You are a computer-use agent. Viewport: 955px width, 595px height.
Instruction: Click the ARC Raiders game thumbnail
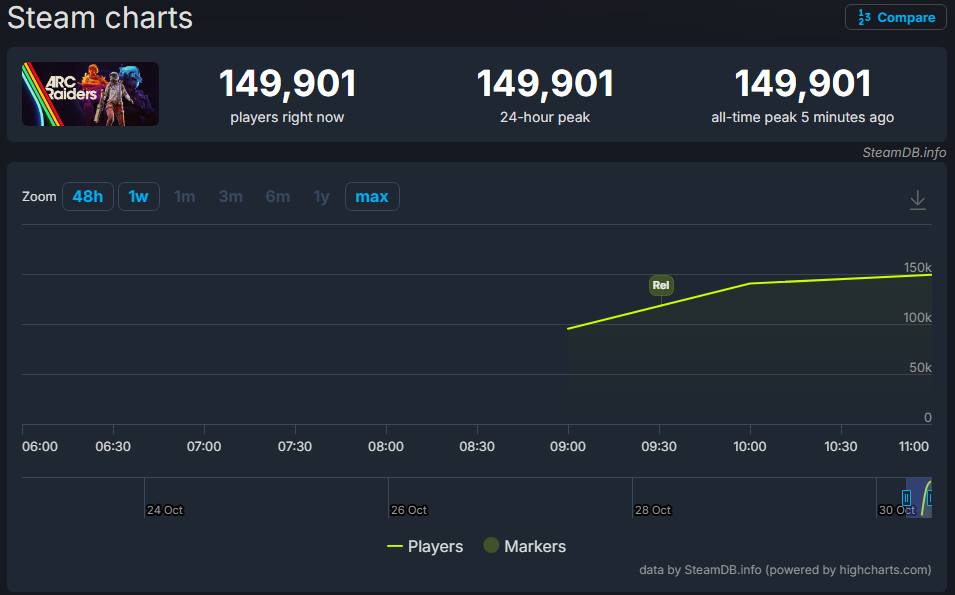click(90, 94)
